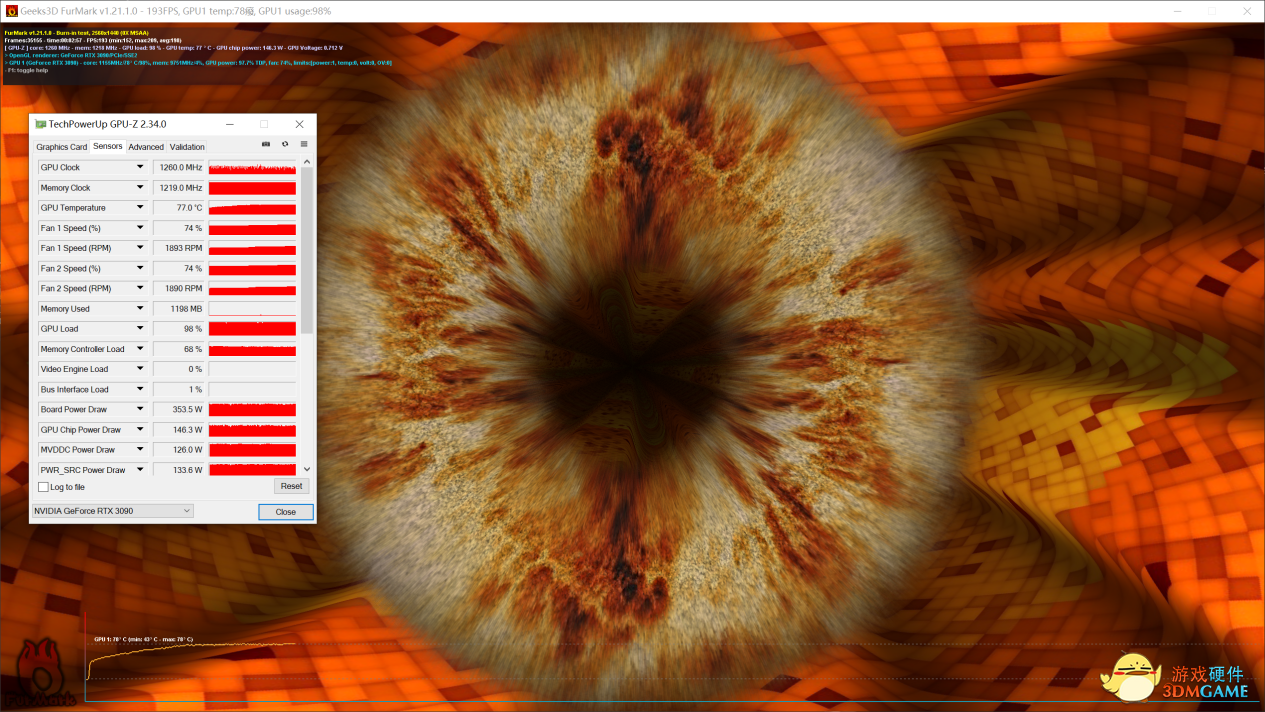Switch to the Graphics Card tab
Image resolution: width=1265 pixels, height=712 pixels.
[61, 147]
